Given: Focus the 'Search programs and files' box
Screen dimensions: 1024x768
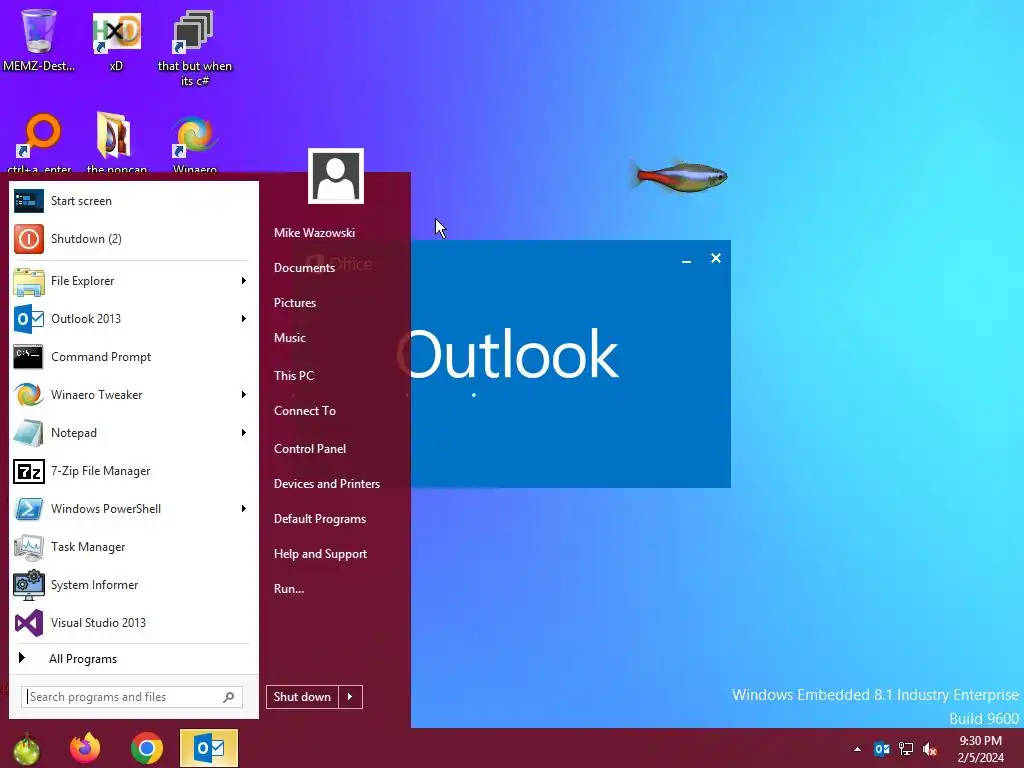Looking at the screenshot, I should [x=132, y=697].
